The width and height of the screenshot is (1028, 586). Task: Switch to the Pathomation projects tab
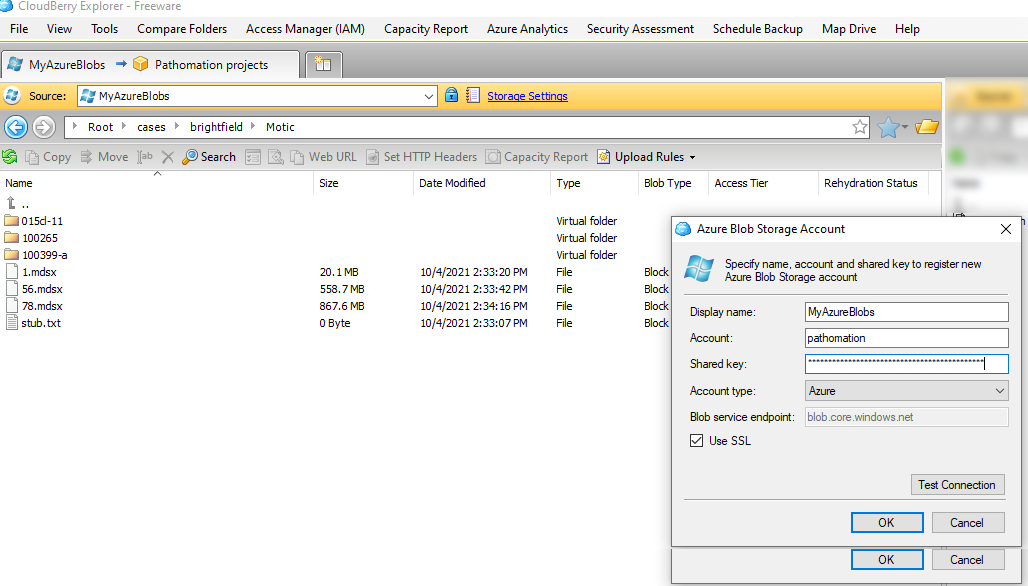pos(211,65)
